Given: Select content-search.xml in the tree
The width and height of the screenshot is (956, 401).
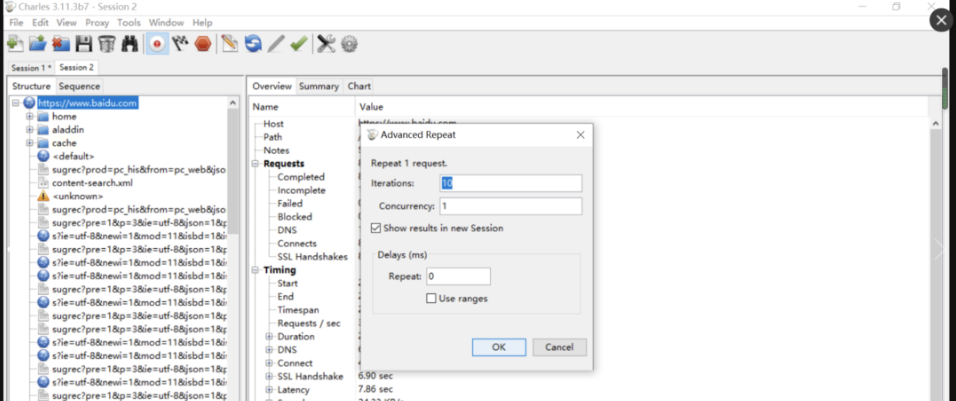Looking at the screenshot, I should [x=93, y=183].
